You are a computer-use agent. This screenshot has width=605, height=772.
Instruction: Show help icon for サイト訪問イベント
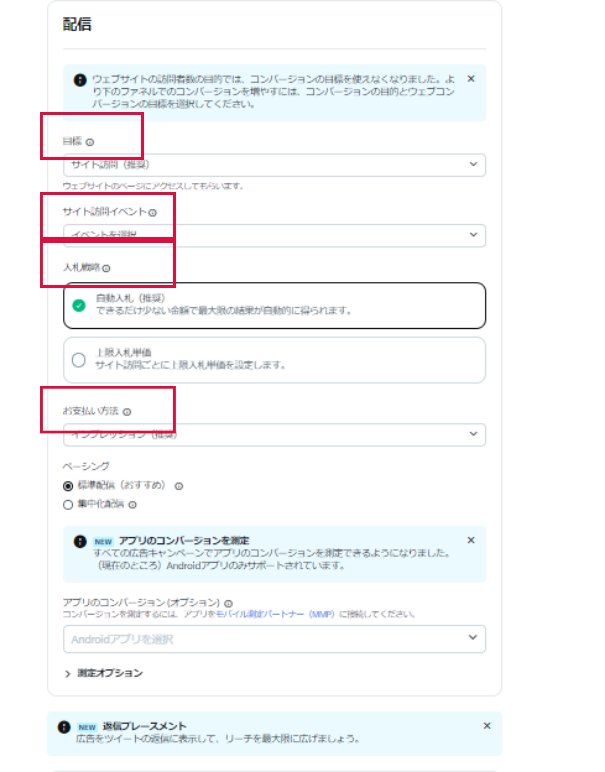click(x=153, y=213)
